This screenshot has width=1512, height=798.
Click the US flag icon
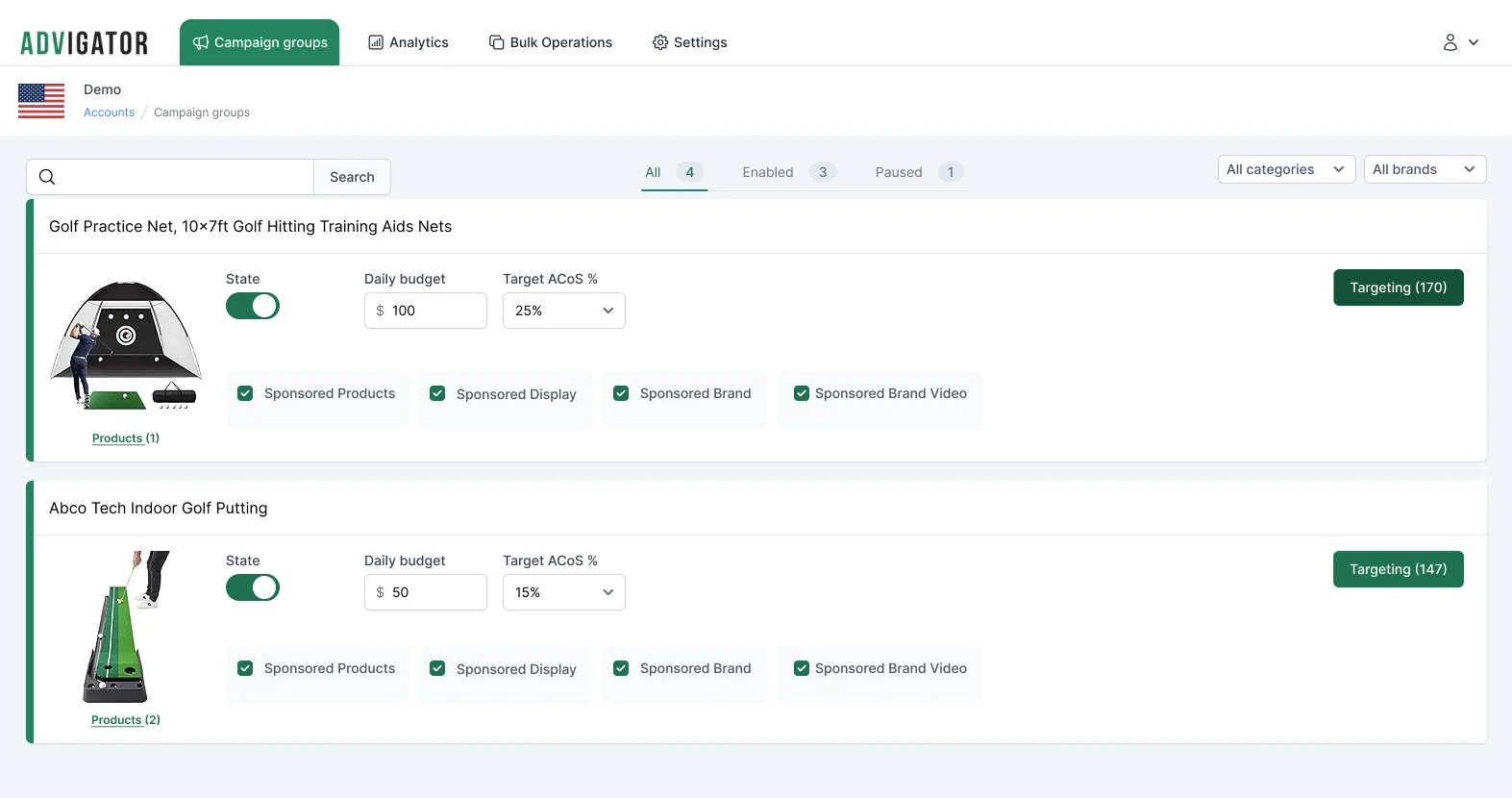pyautogui.click(x=41, y=101)
